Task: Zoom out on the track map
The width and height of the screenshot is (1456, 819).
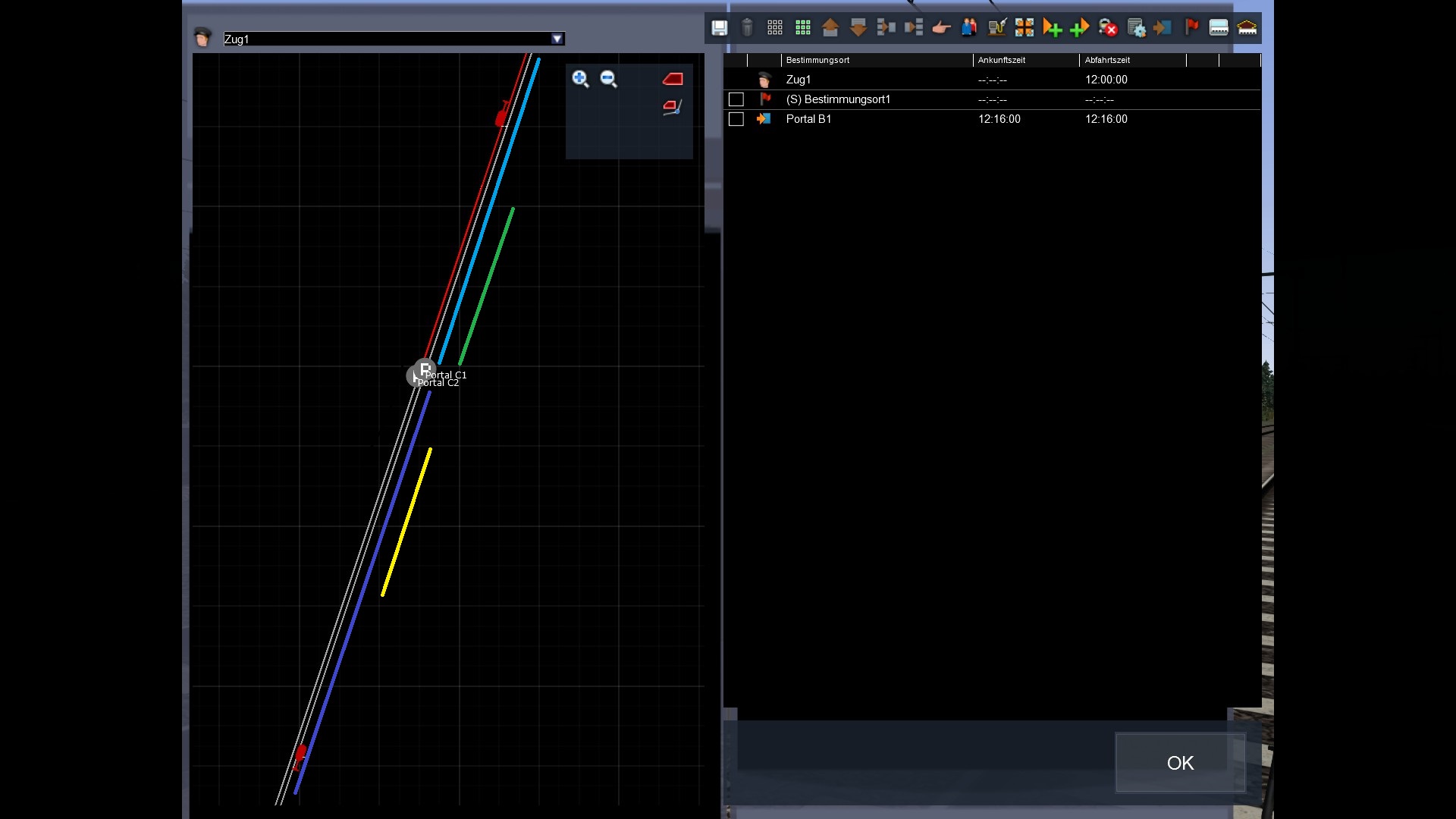Action: click(x=608, y=79)
